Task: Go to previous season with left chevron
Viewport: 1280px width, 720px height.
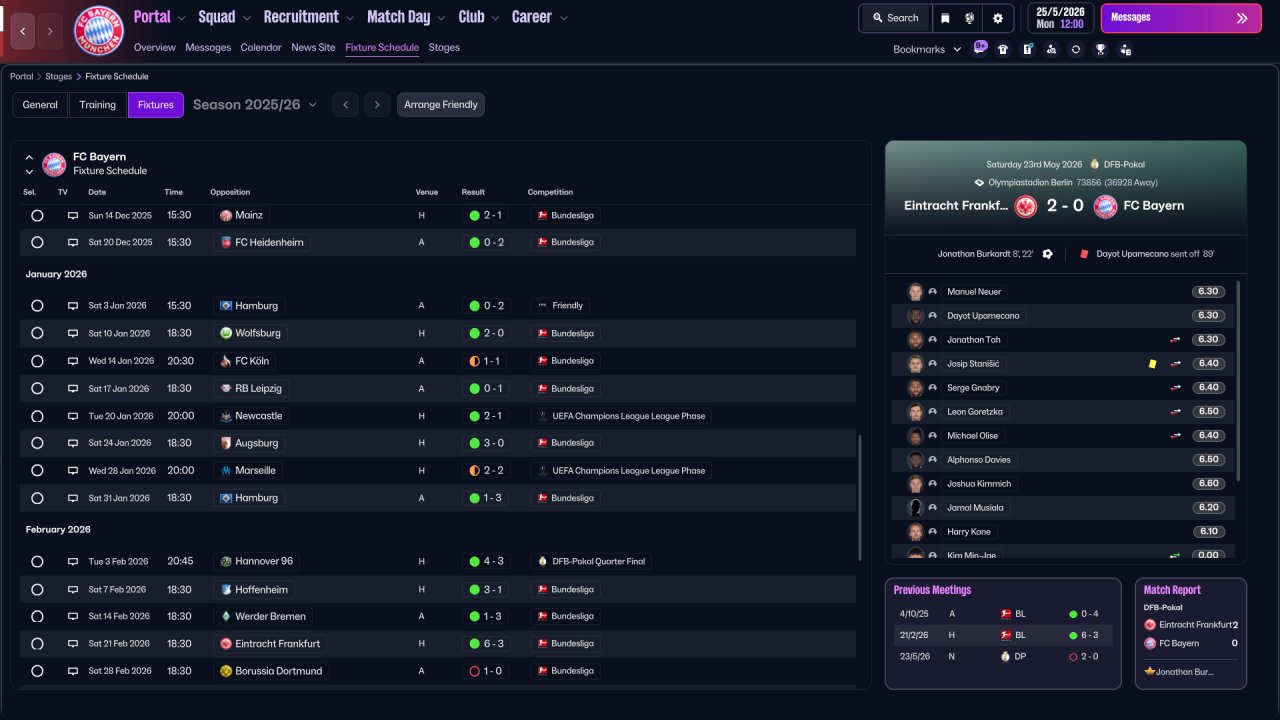Action: click(x=345, y=105)
